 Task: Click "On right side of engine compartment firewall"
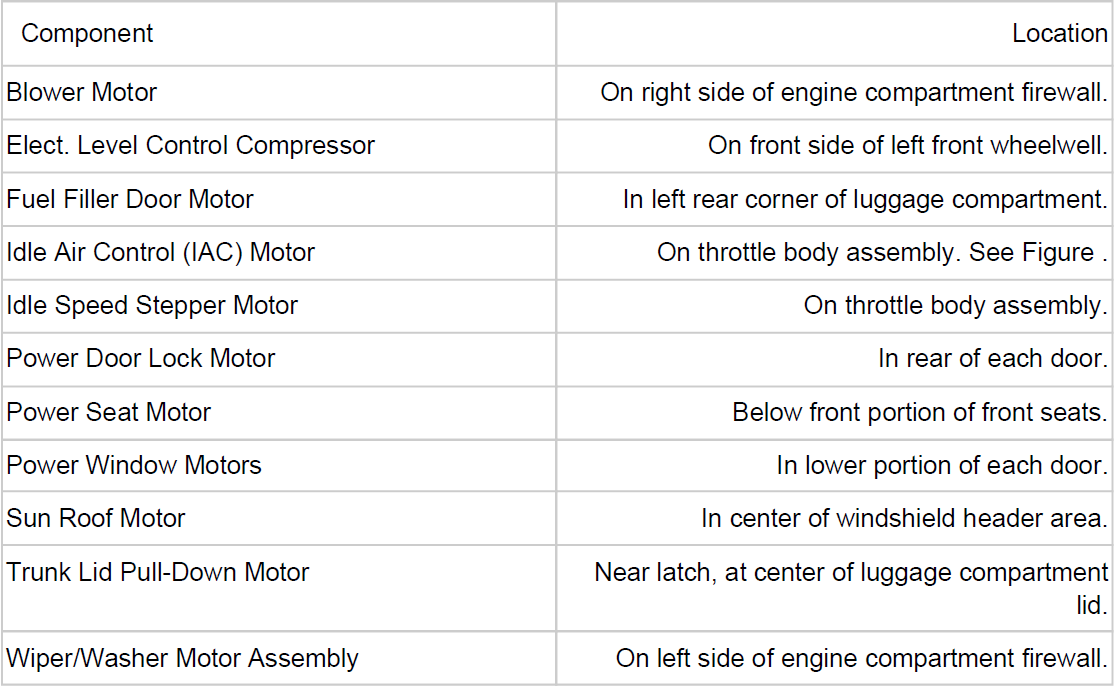pyautogui.click(x=853, y=93)
